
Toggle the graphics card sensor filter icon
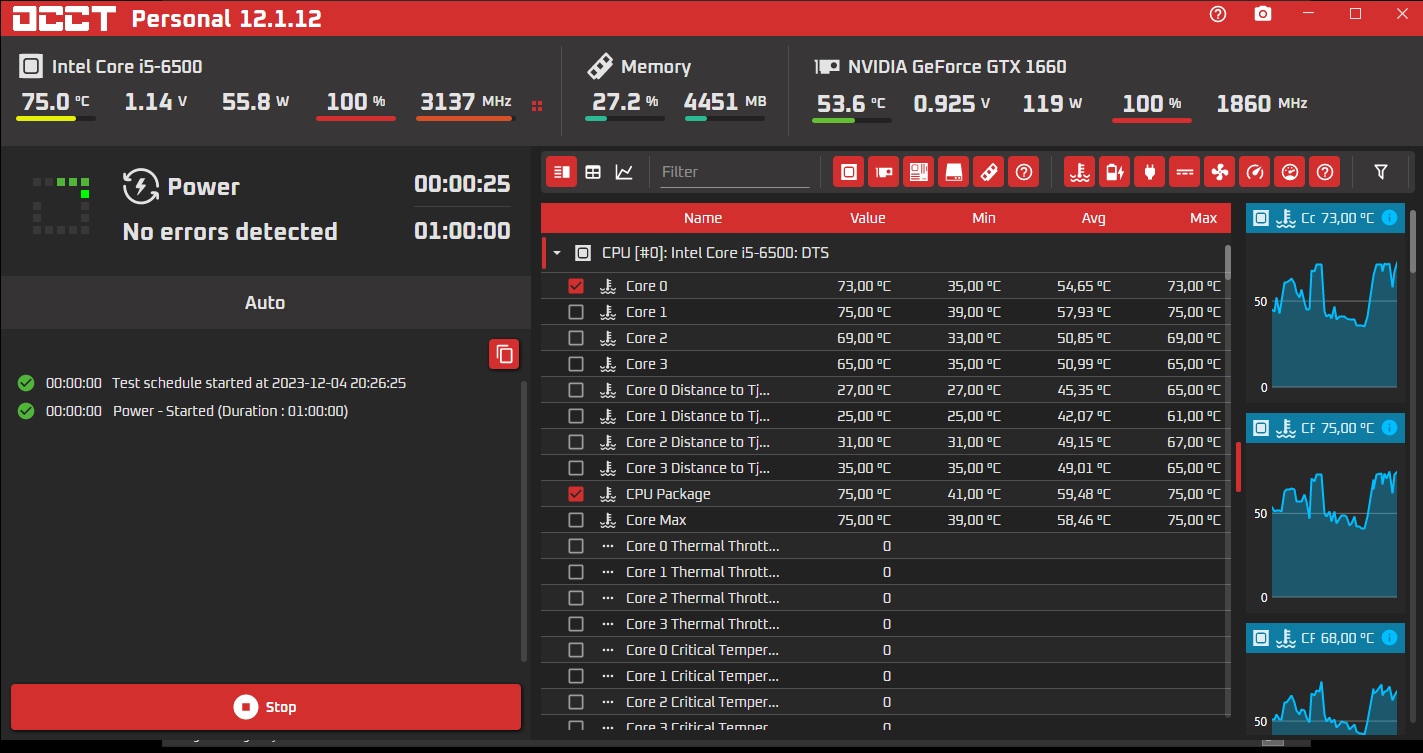(x=884, y=172)
